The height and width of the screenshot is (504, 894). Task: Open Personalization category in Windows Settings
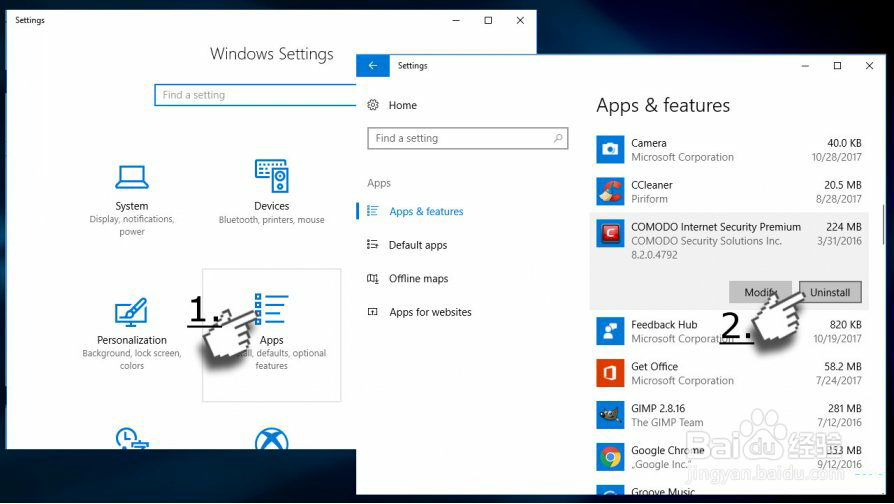coord(132,334)
